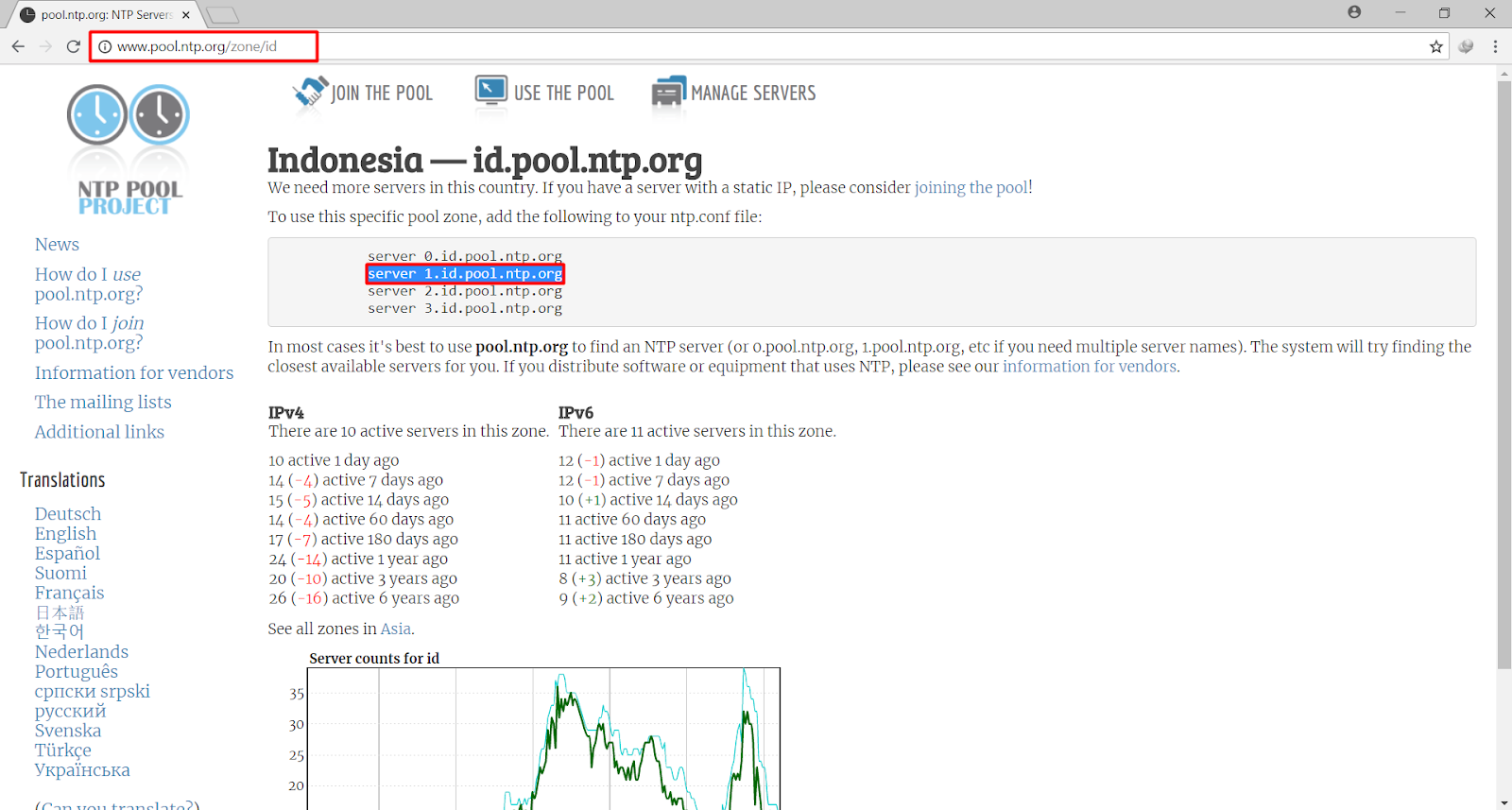Click the scrollbar down arrow
Image resolution: width=1512 pixels, height=810 pixels.
1503,802
